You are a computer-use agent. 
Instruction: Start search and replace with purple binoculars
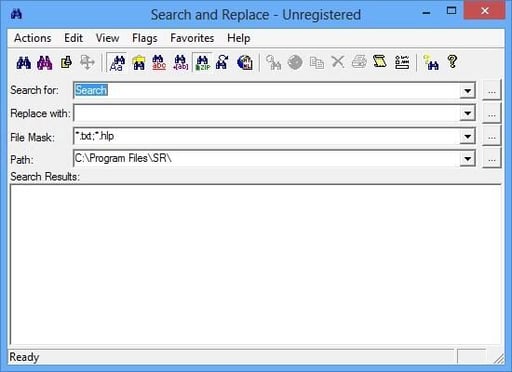(44, 62)
